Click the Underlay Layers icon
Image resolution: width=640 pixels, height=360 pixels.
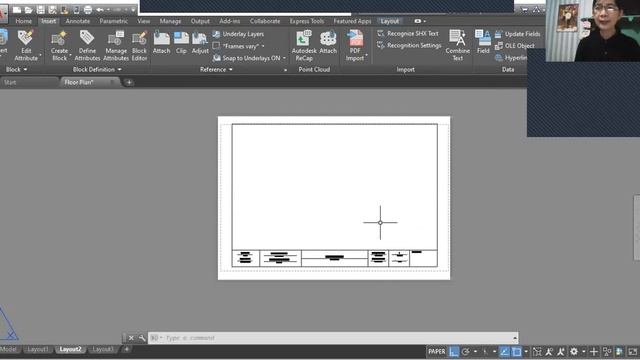coord(216,34)
